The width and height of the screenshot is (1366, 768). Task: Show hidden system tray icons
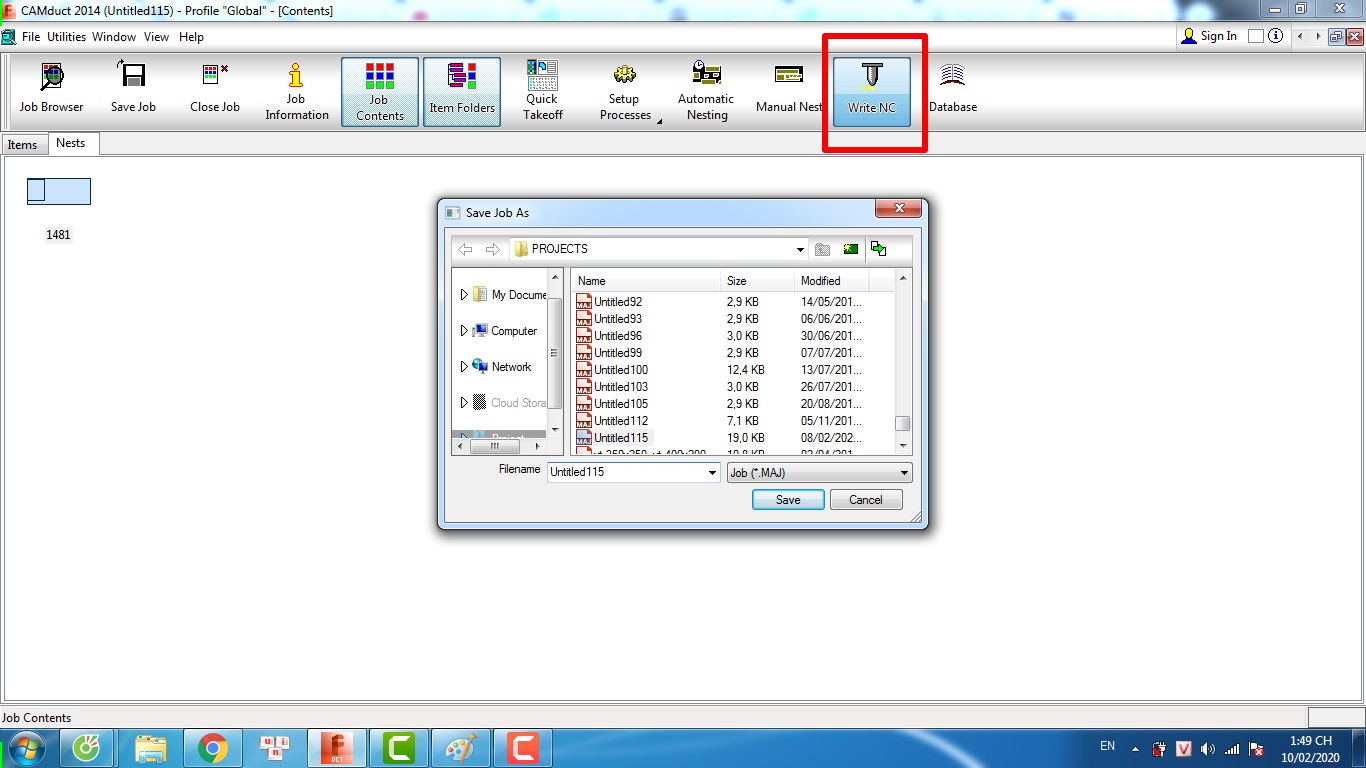[1135, 748]
